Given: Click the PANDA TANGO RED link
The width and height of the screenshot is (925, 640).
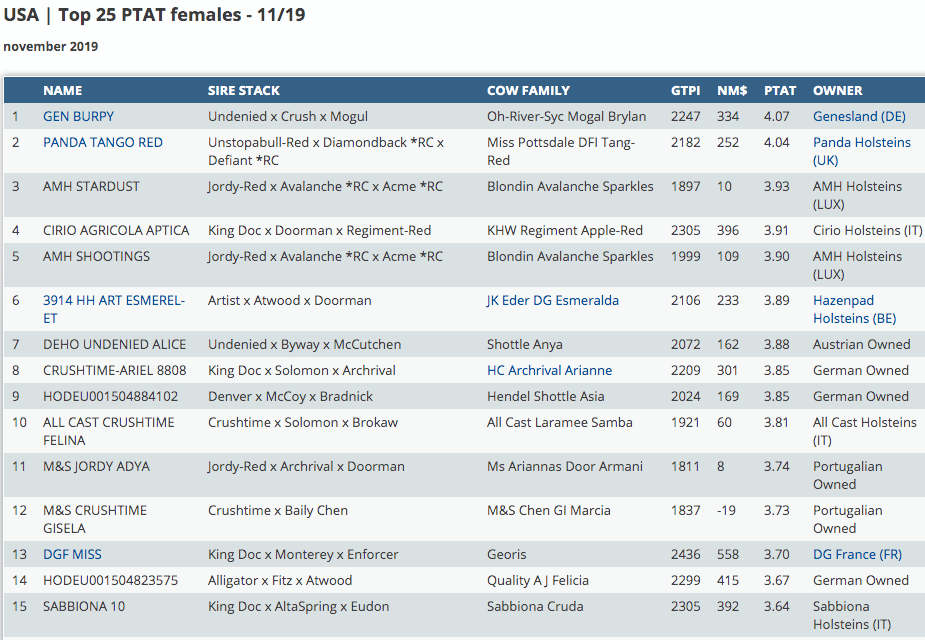Looking at the screenshot, I should tap(102, 142).
